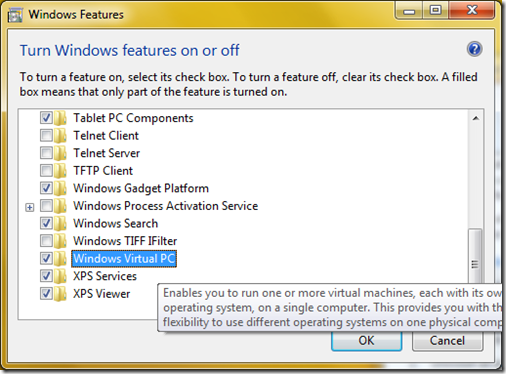Click the folder icon beside Telnet Client

click(x=60, y=136)
